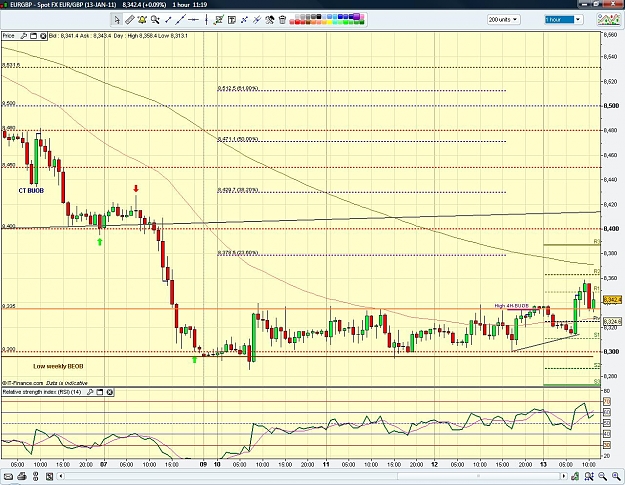This screenshot has width=625, height=485.
Task: Click the scrollbar left arrow
Action: pos(61,476)
